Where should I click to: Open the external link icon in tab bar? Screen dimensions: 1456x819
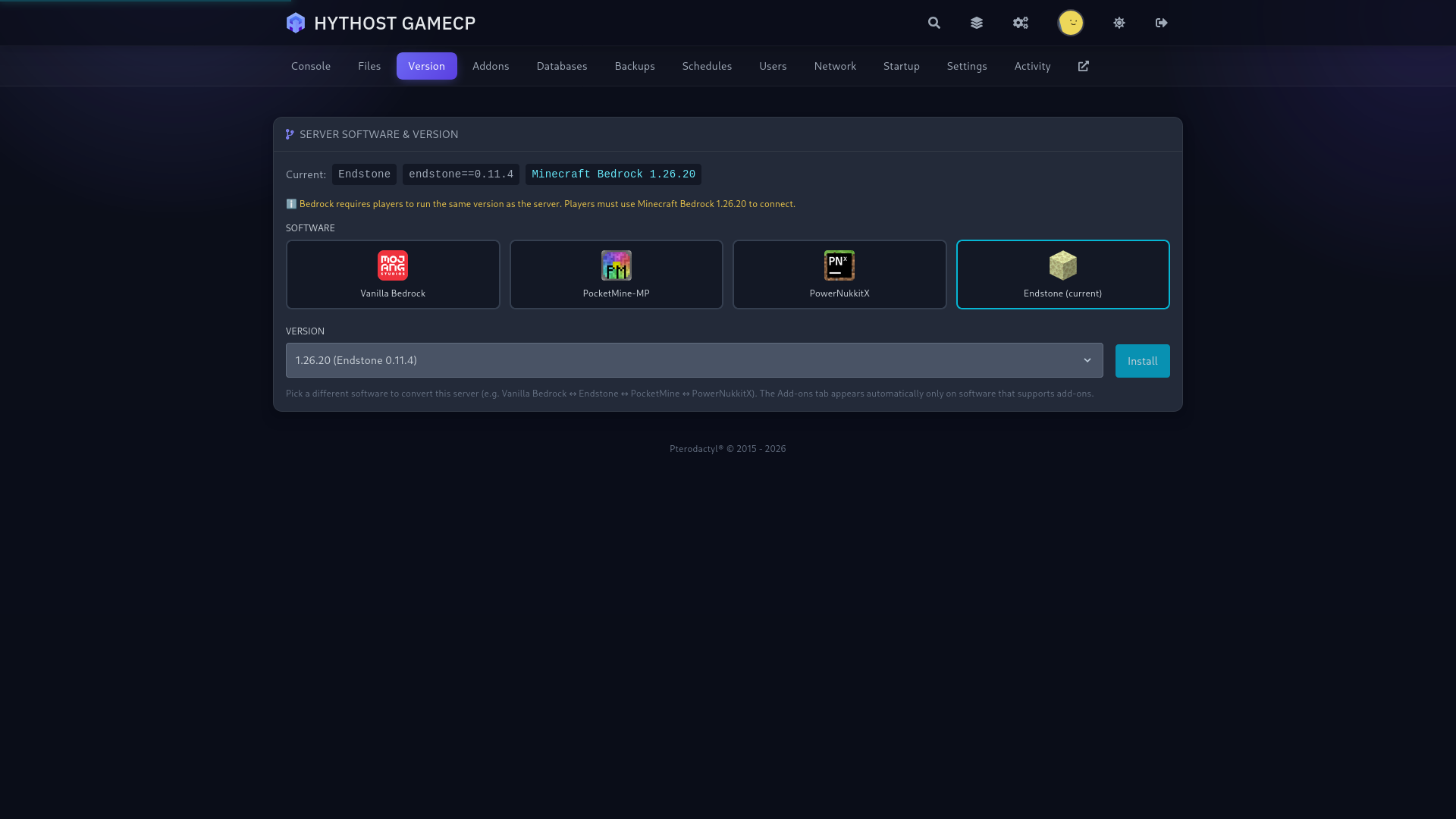point(1084,66)
